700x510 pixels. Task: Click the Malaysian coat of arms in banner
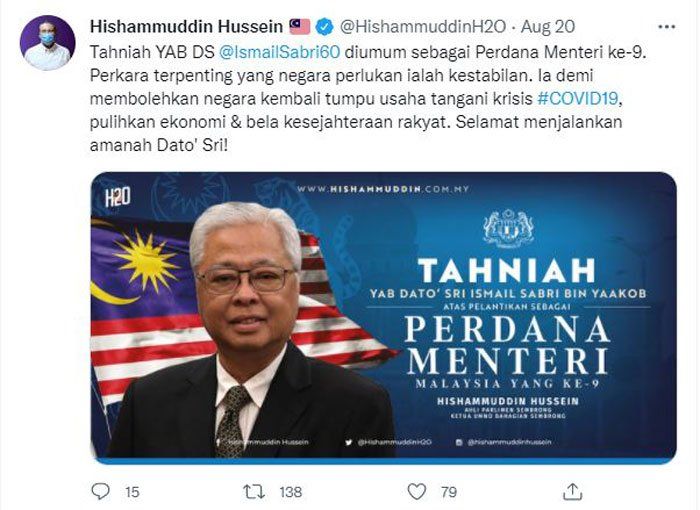(508, 229)
